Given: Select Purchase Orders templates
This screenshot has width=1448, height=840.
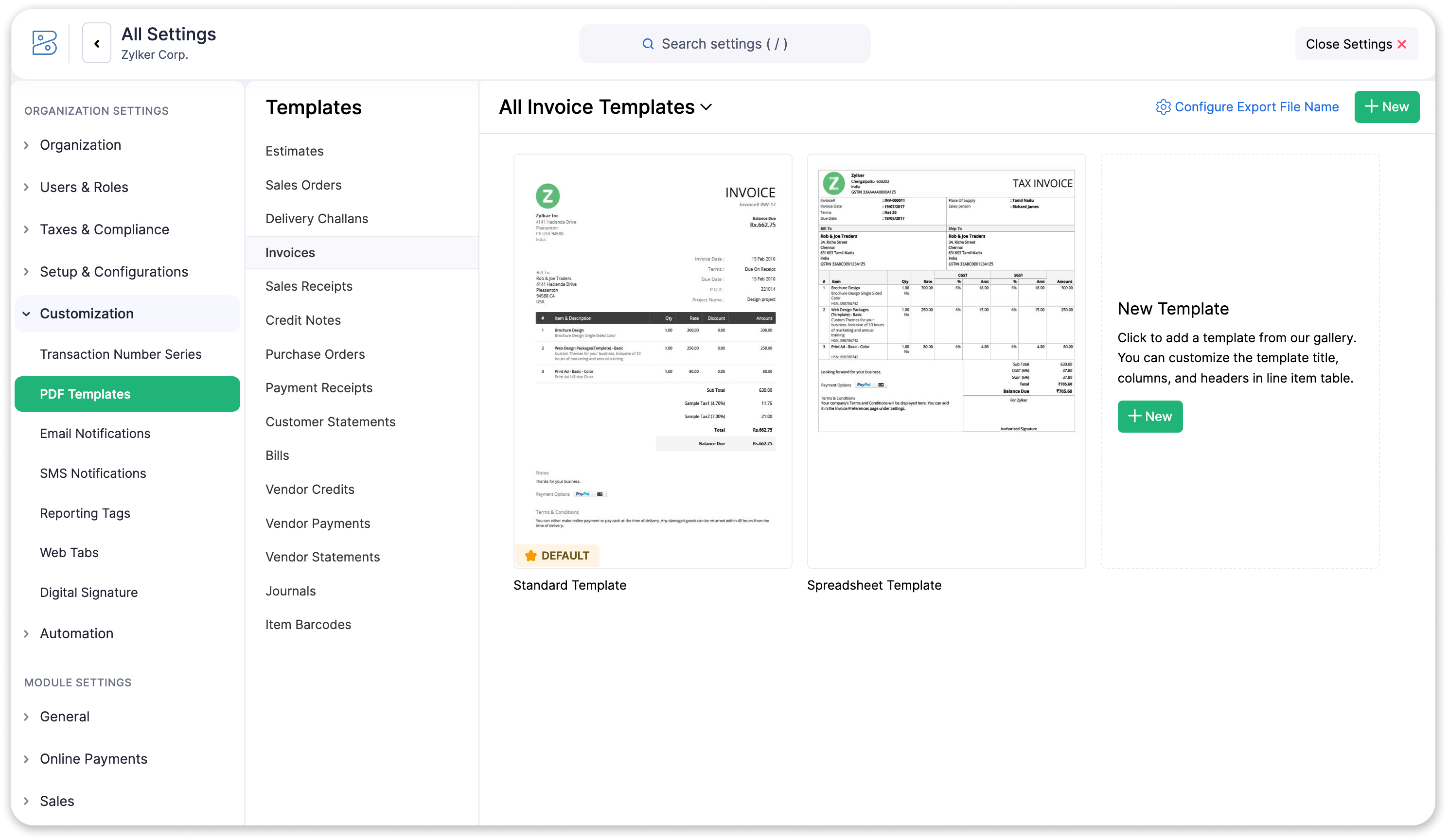Looking at the screenshot, I should (315, 354).
